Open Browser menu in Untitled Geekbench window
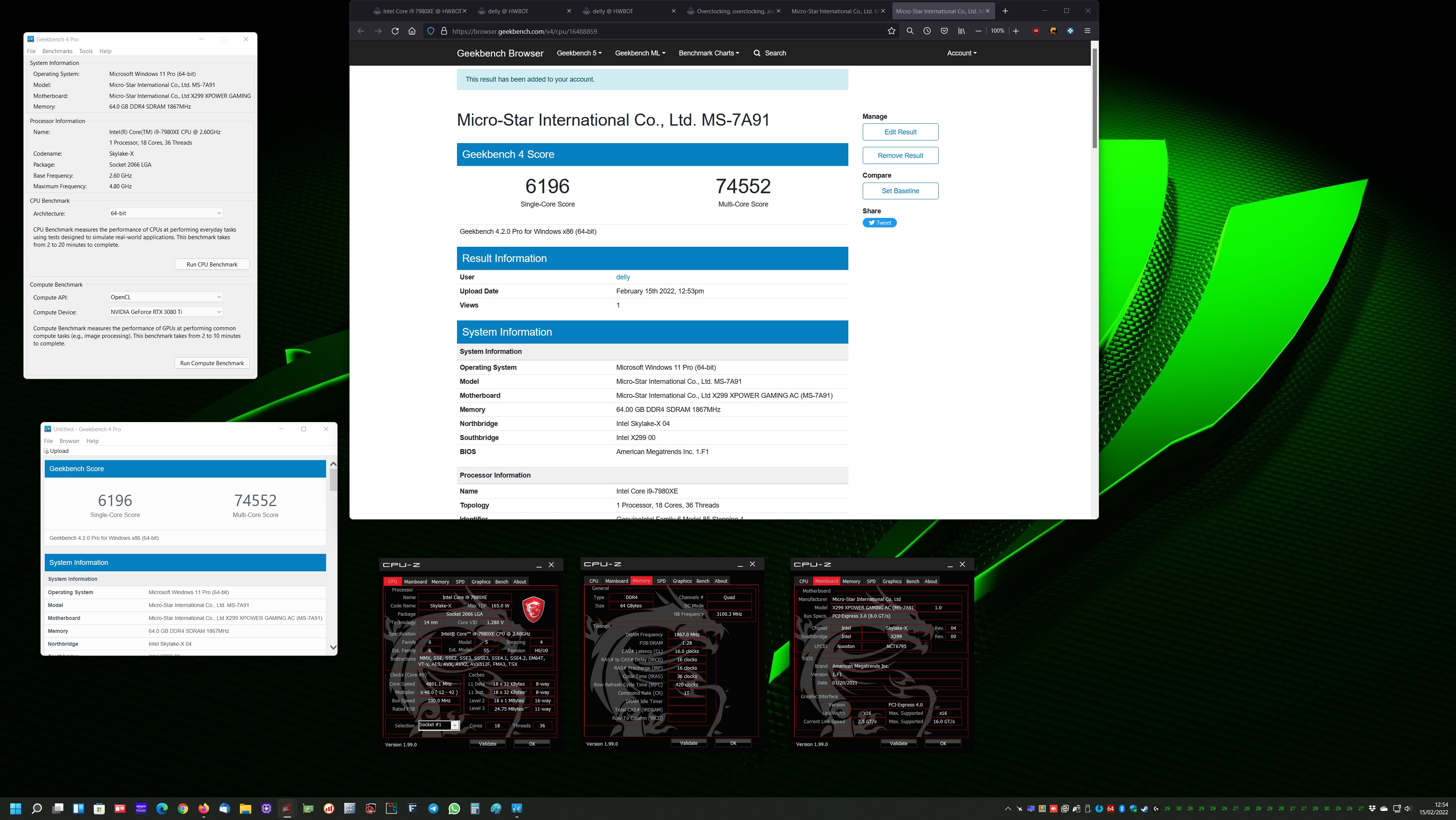This screenshot has height=820, width=1456. pos(69,441)
